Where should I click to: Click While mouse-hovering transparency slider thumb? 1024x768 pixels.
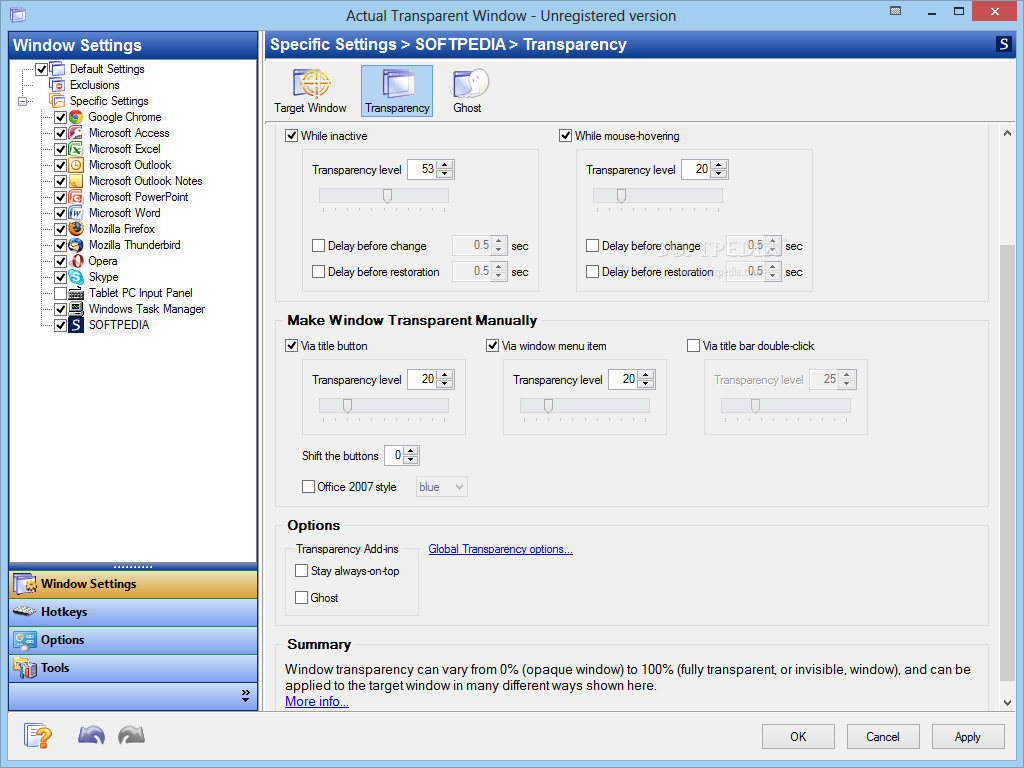(621, 195)
